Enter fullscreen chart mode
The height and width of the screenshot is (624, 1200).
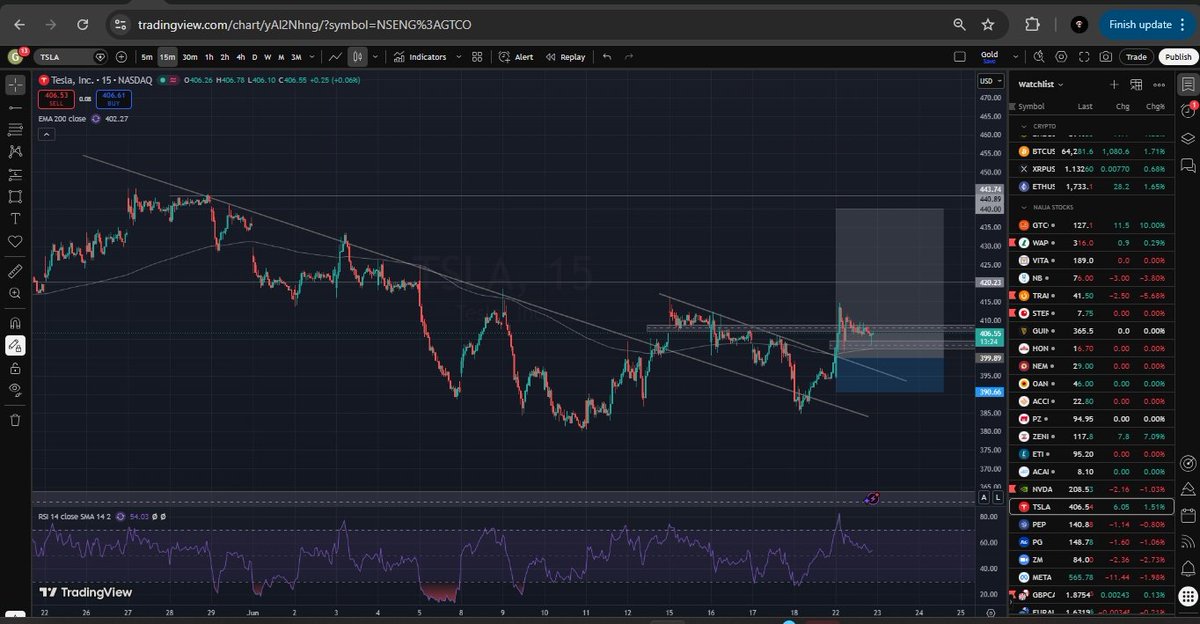(1083, 57)
